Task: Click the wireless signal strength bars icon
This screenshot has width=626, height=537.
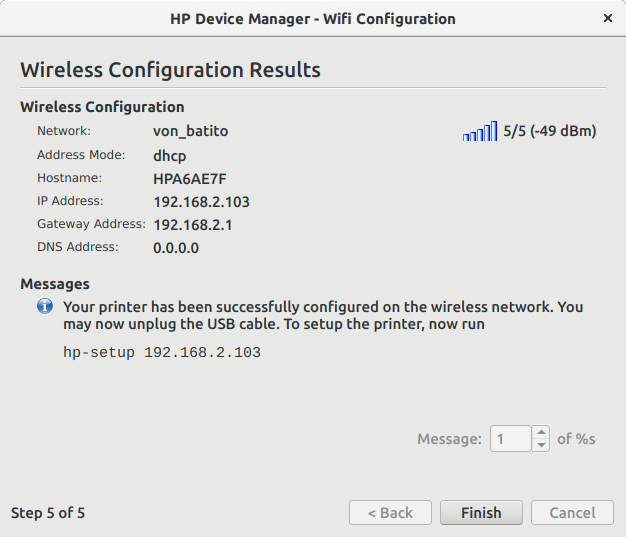Action: 480,132
